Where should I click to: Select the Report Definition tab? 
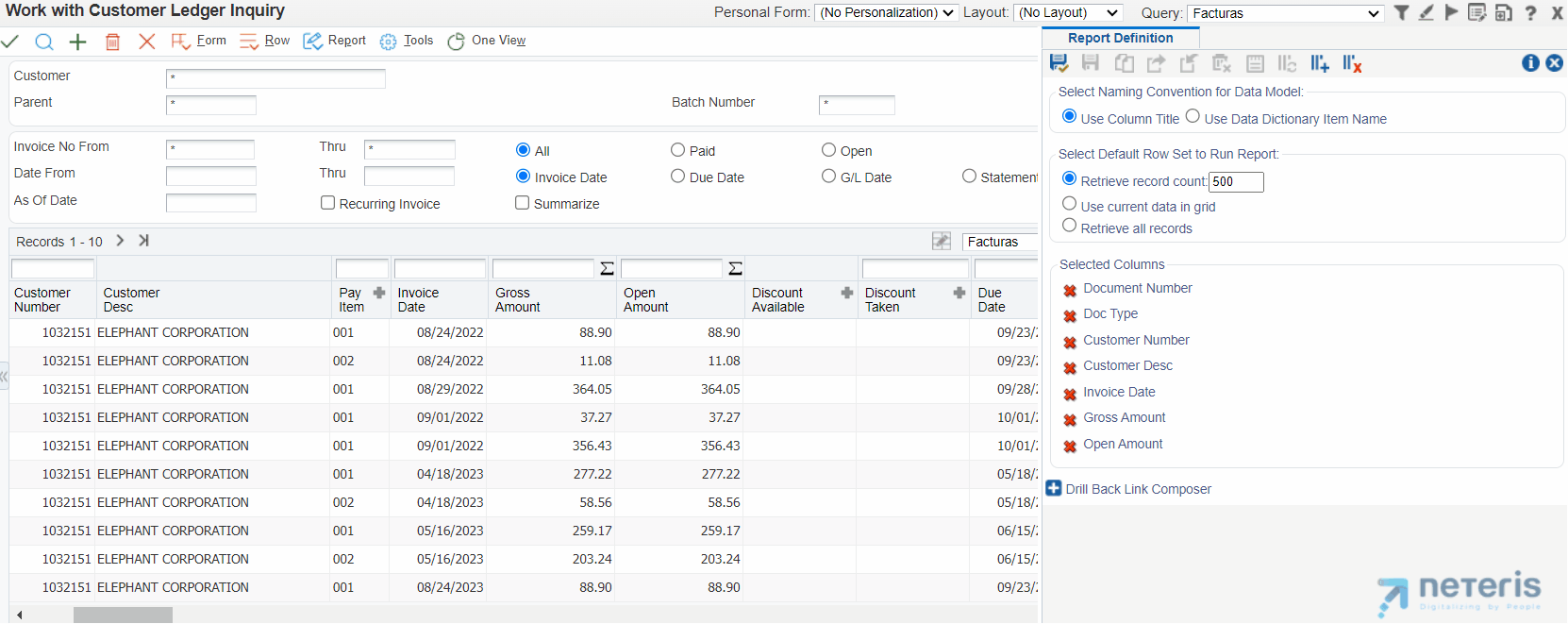pos(1121,38)
